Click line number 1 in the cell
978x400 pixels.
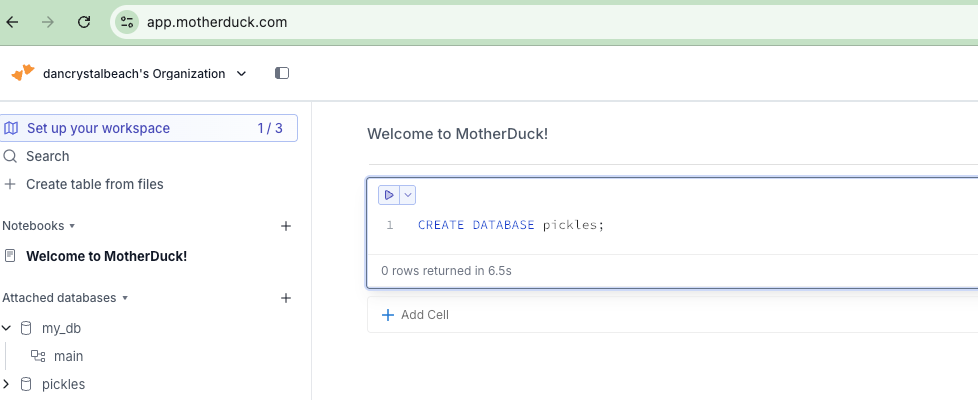pyautogui.click(x=390, y=225)
